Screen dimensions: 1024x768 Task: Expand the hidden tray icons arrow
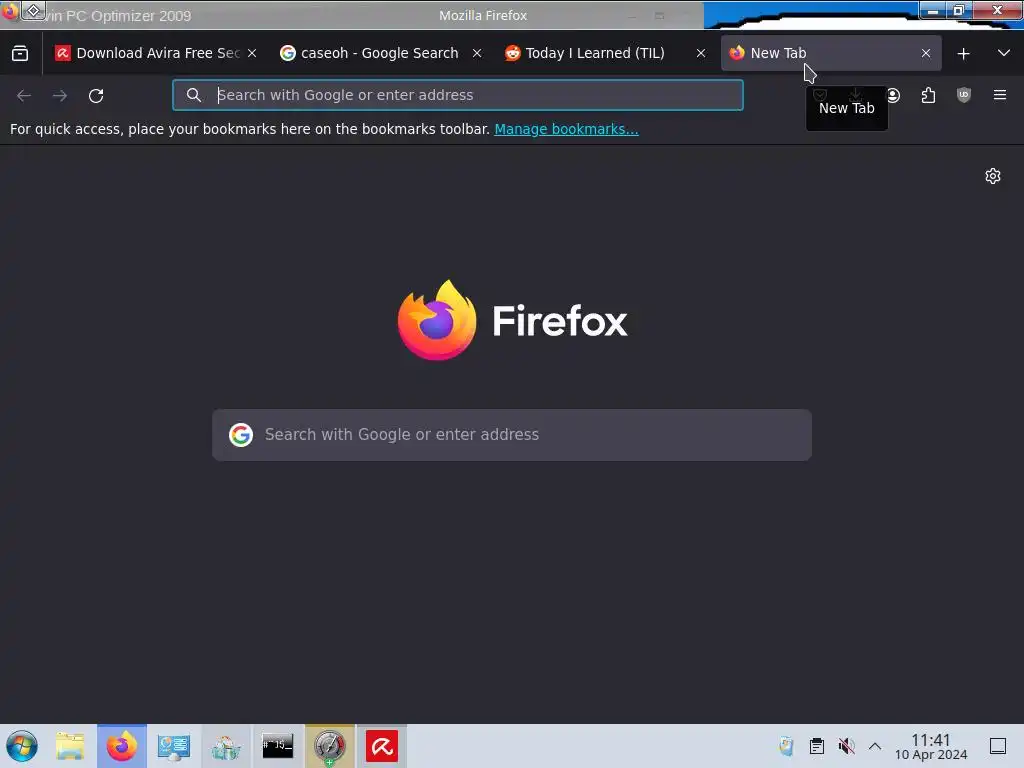tap(875, 746)
